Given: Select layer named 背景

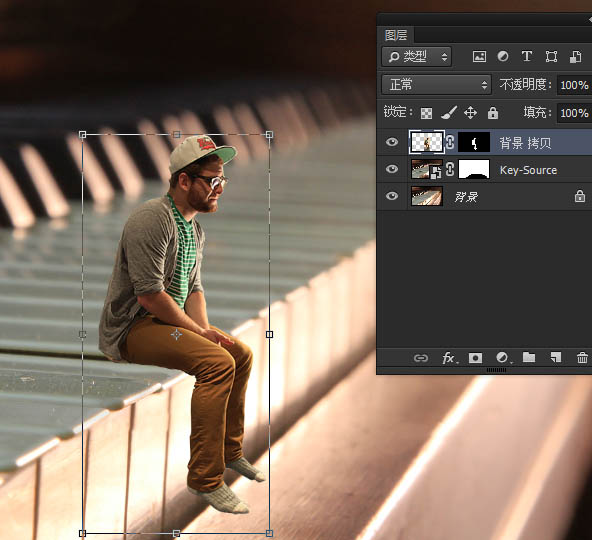Looking at the screenshot, I should [466, 197].
